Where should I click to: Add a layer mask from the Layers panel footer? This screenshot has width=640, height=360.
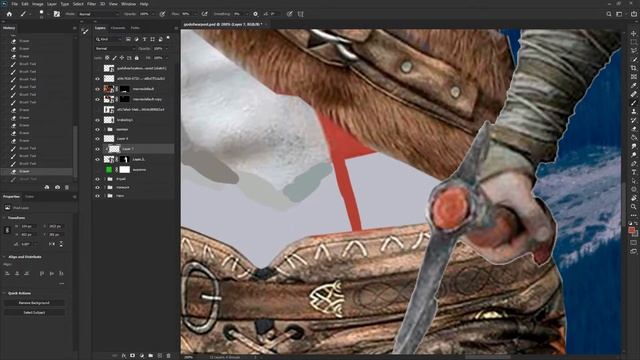coord(133,356)
